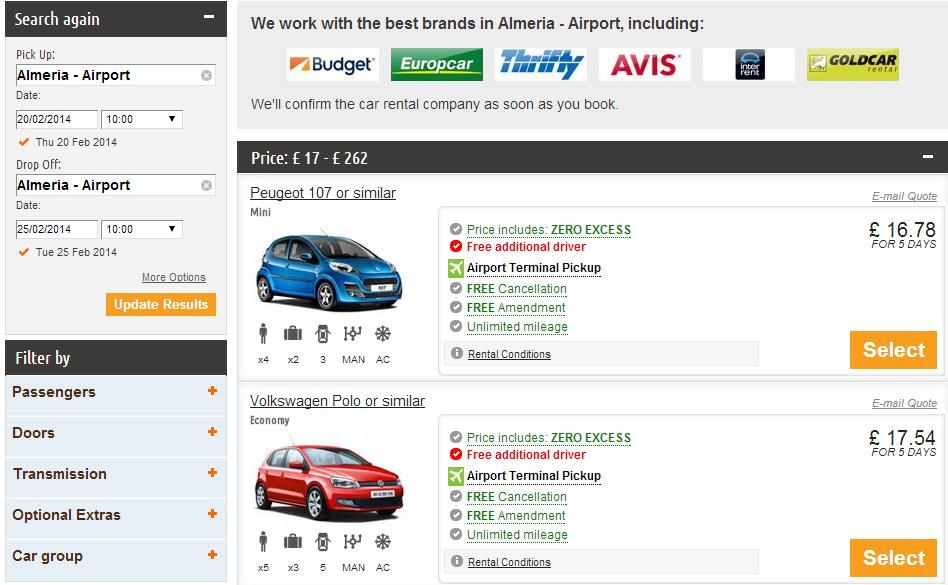This screenshot has width=948, height=585.
Task: Click info icon beside Peugeot Rental Conditions
Action: 457,353
